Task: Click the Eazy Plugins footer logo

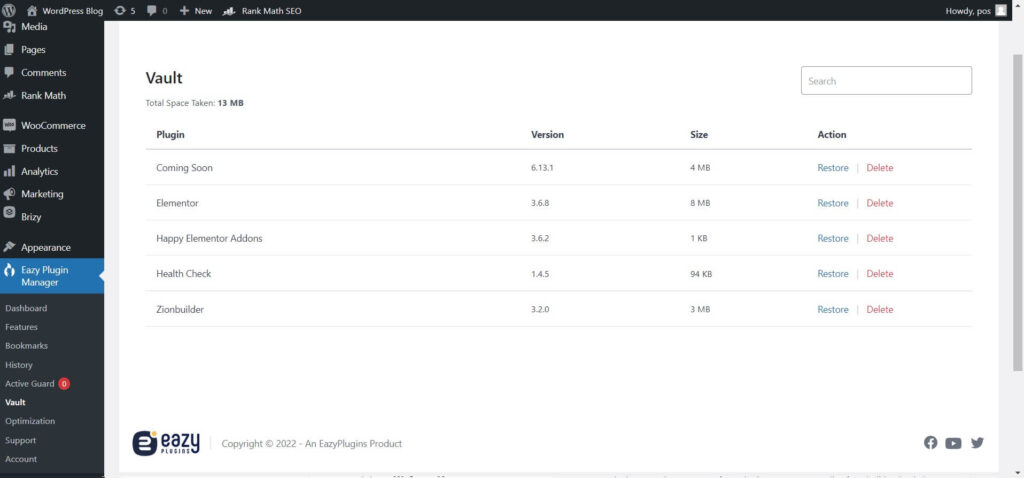Action: [x=166, y=443]
